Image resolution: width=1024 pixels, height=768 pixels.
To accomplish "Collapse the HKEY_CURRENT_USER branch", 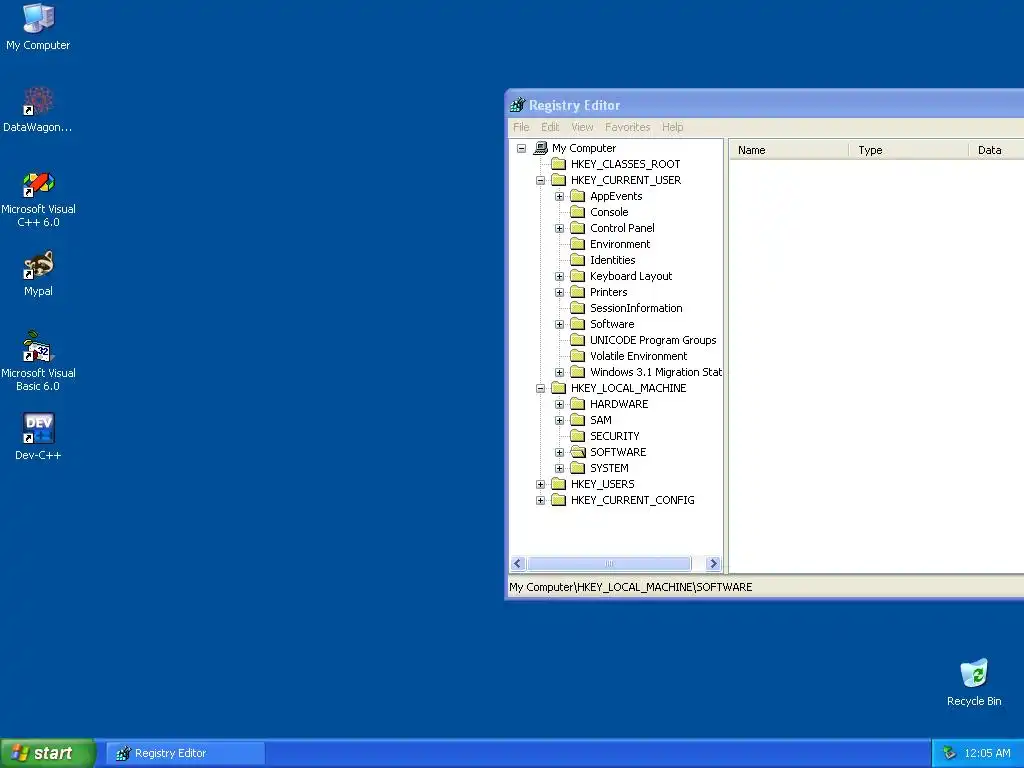I will [541, 180].
